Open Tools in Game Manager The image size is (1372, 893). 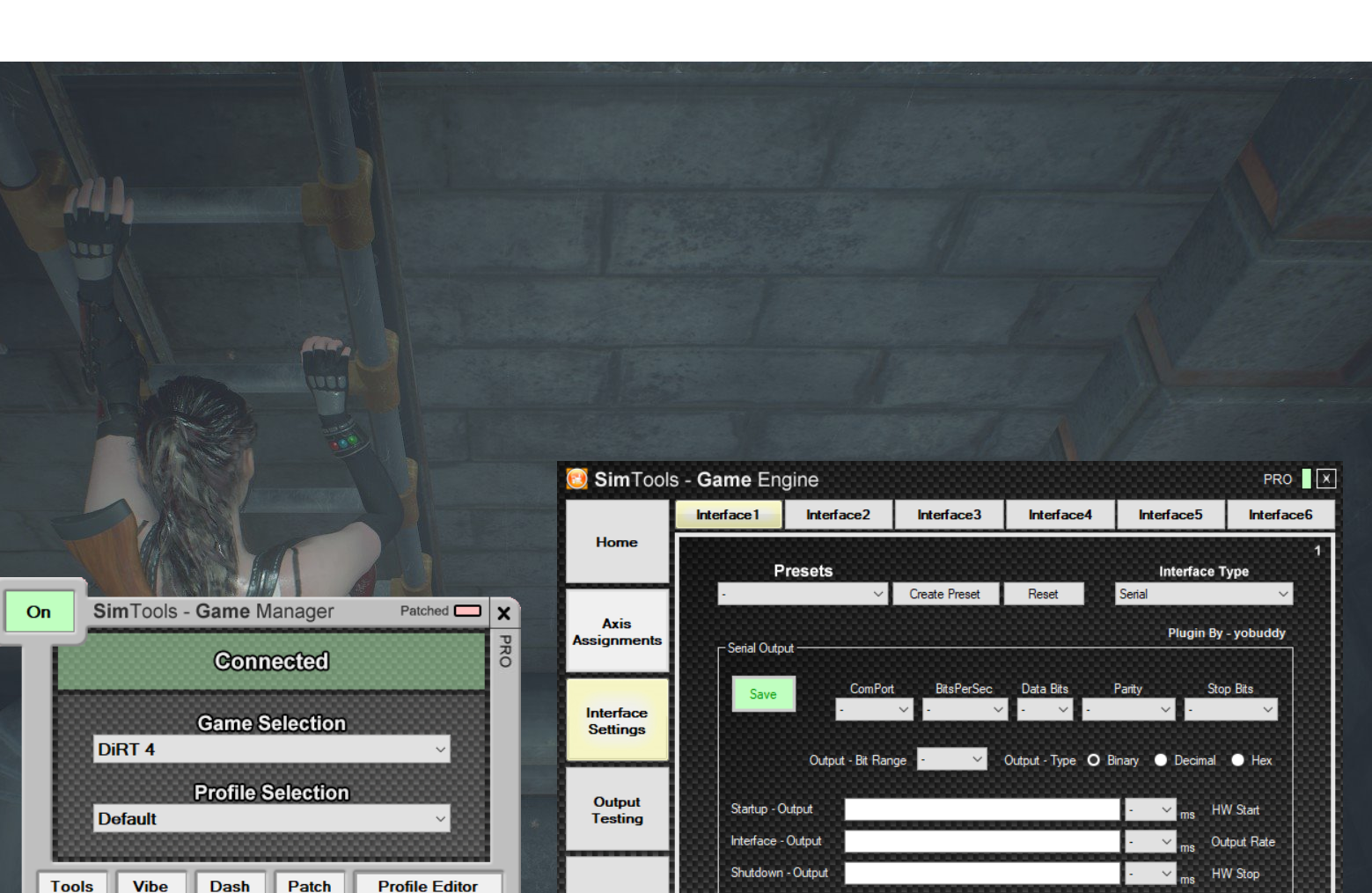pos(71,883)
